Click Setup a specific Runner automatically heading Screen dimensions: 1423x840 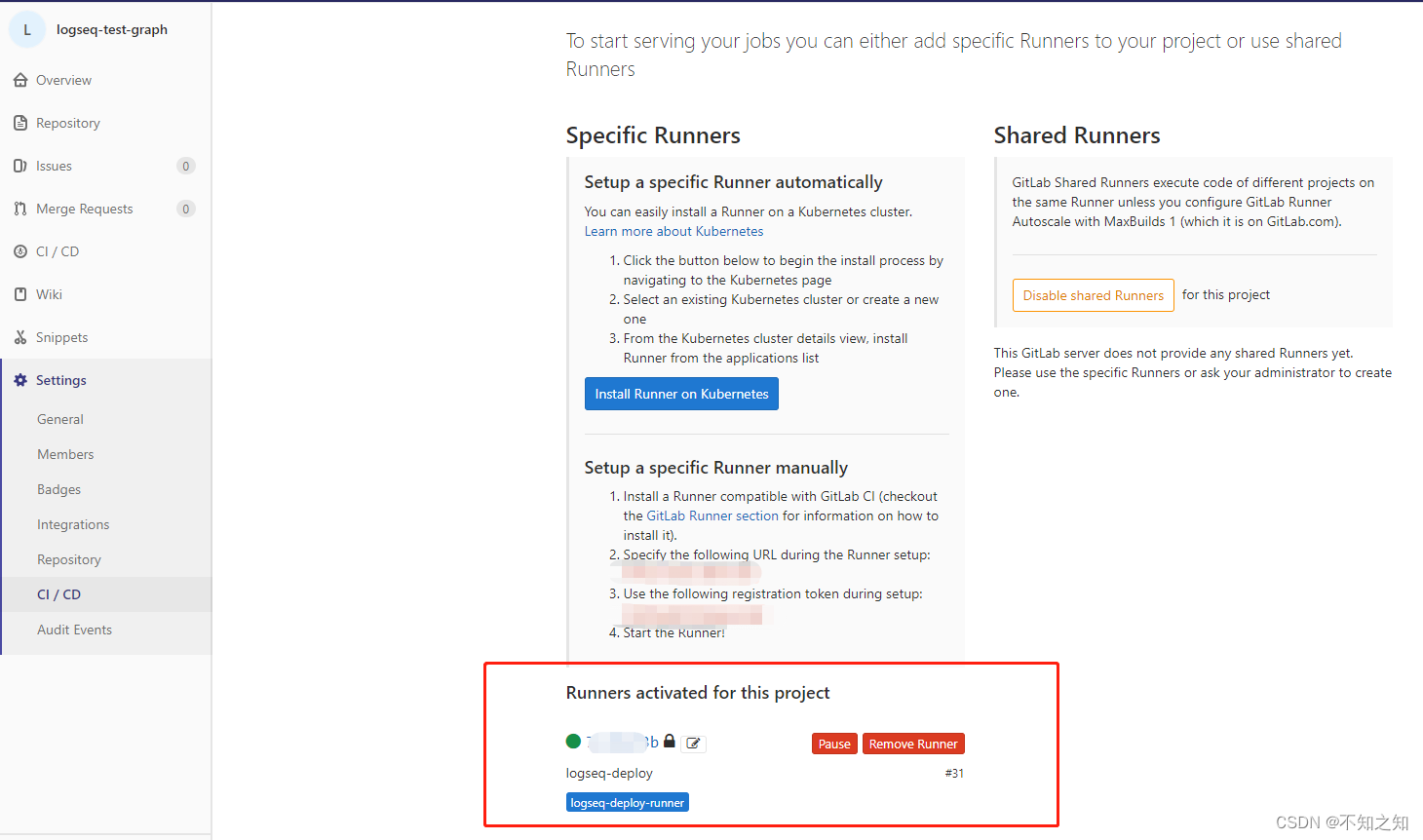(x=733, y=182)
